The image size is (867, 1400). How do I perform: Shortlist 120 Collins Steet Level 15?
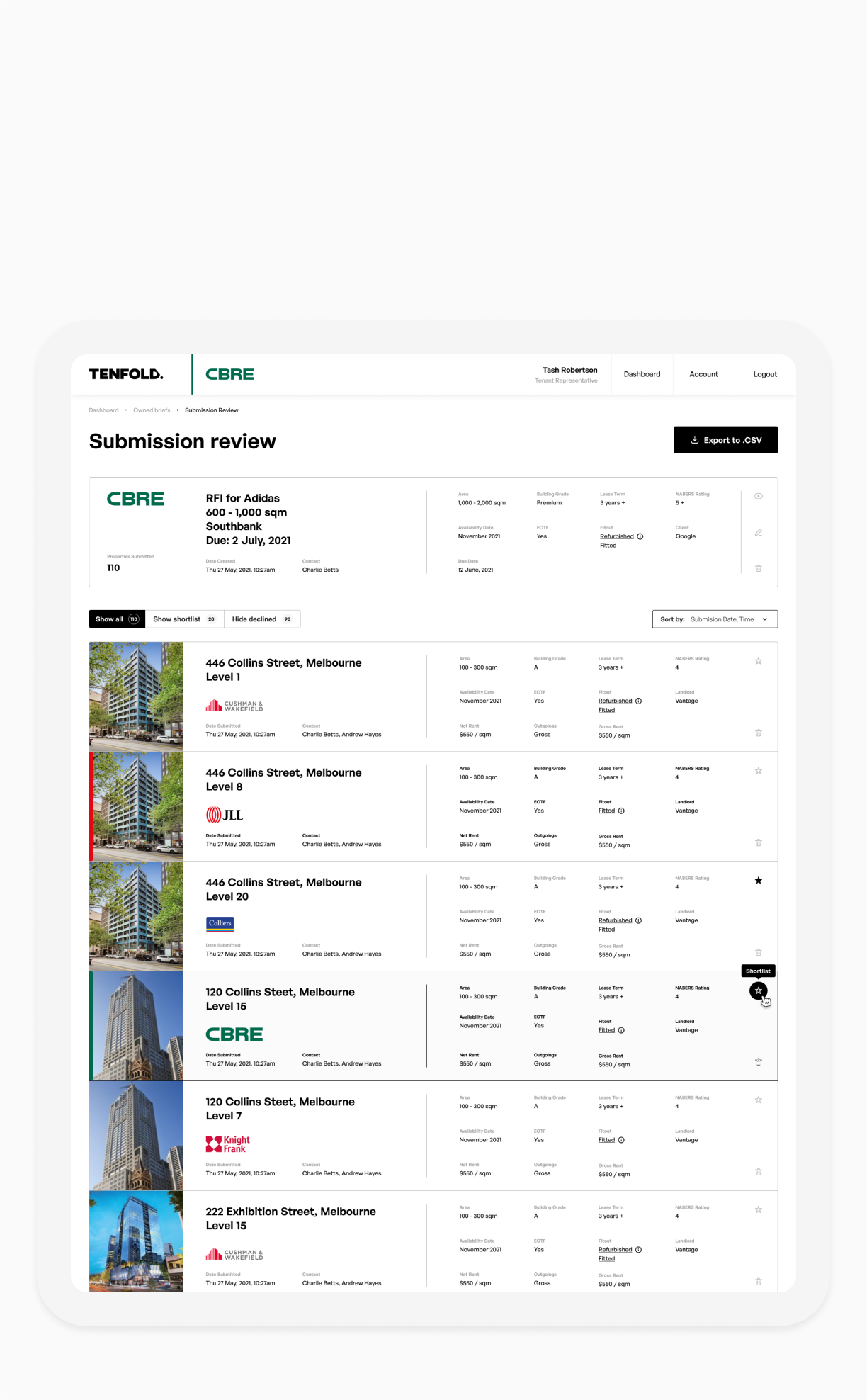tap(759, 990)
